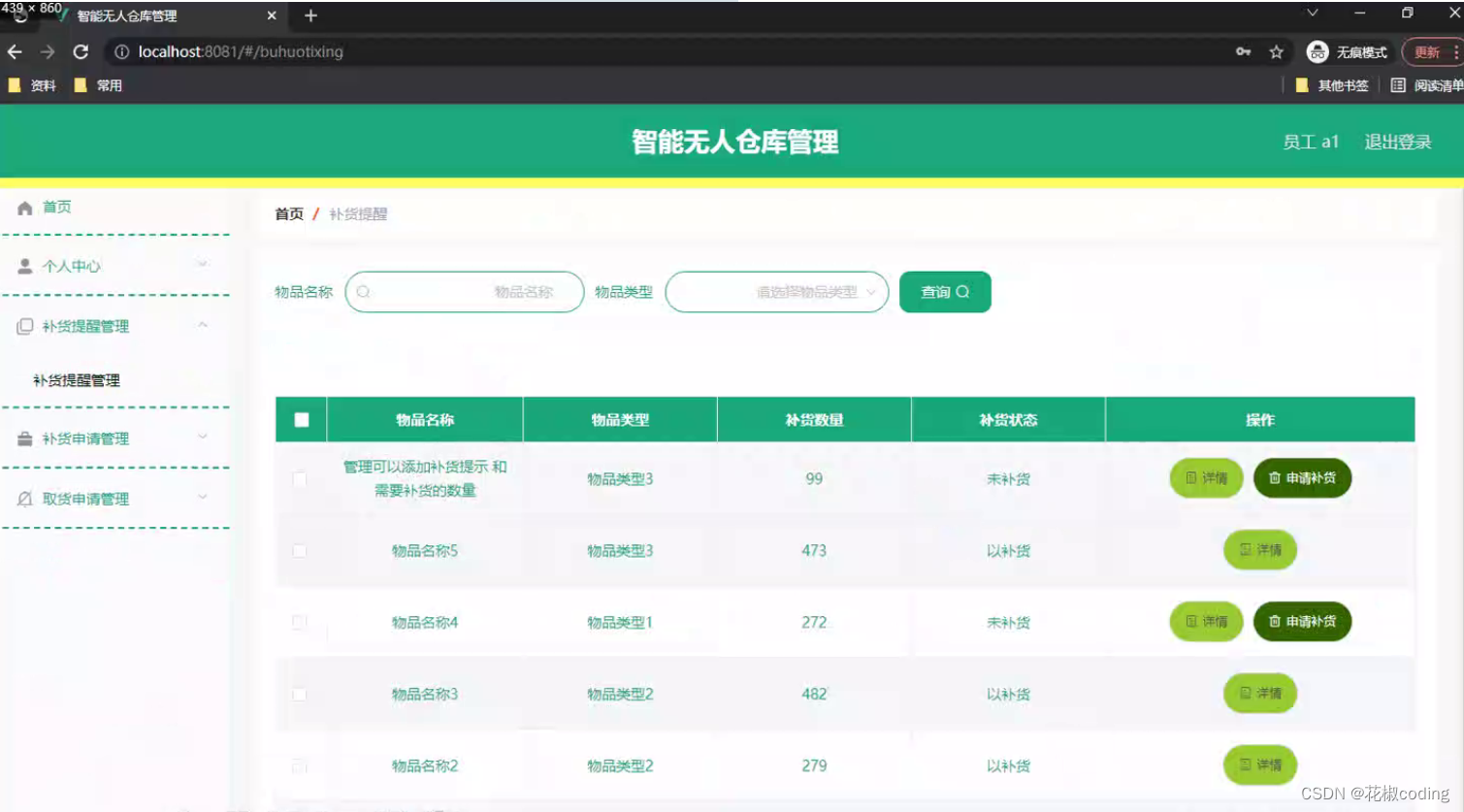Select the person icon next to 个人中心
Image resolution: width=1464 pixels, height=812 pixels.
point(23,265)
